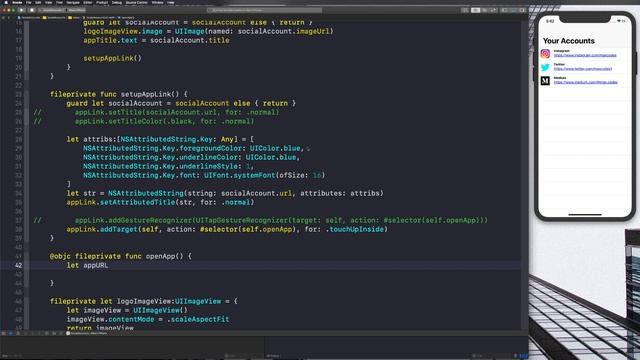Viewport: 640px width, 360px height.
Task: Open the Editor menu
Action: click(x=88, y=2)
